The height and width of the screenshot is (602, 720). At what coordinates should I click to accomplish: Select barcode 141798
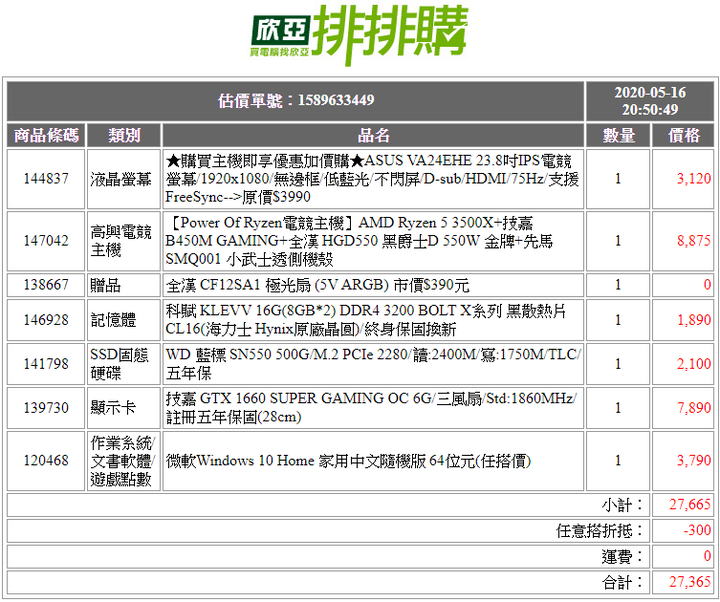tap(46, 364)
